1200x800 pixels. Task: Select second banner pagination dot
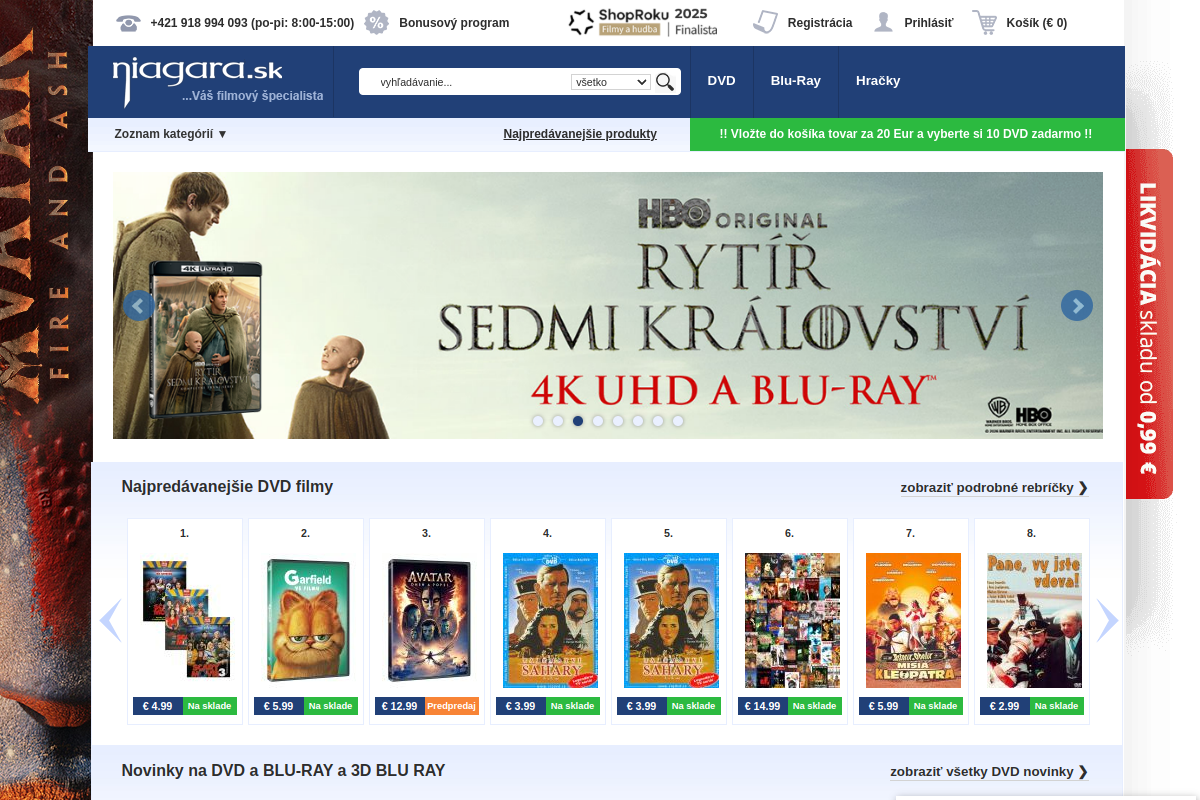tap(558, 421)
